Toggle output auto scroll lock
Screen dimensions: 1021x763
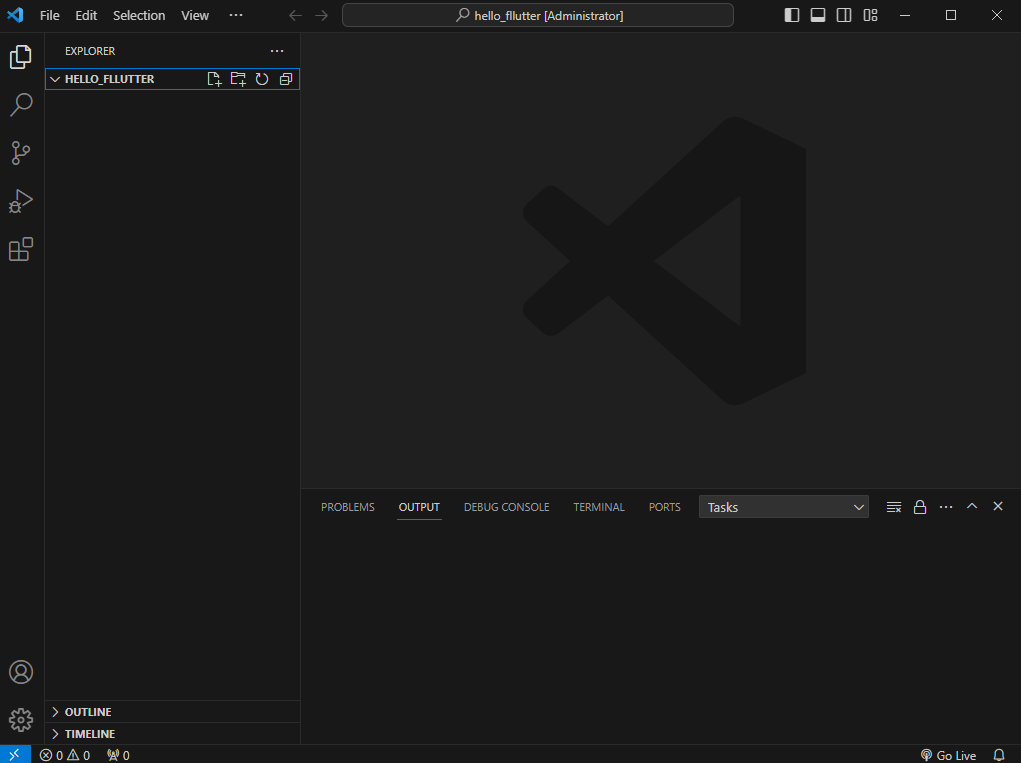(920, 507)
